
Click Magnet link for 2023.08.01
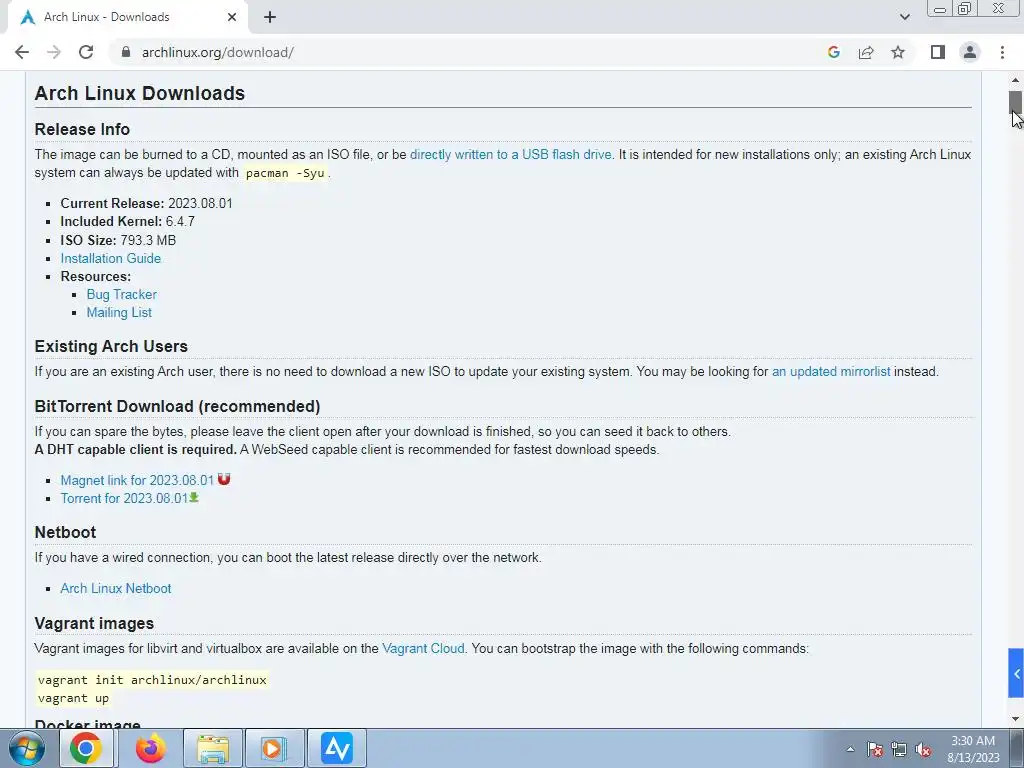pos(137,481)
